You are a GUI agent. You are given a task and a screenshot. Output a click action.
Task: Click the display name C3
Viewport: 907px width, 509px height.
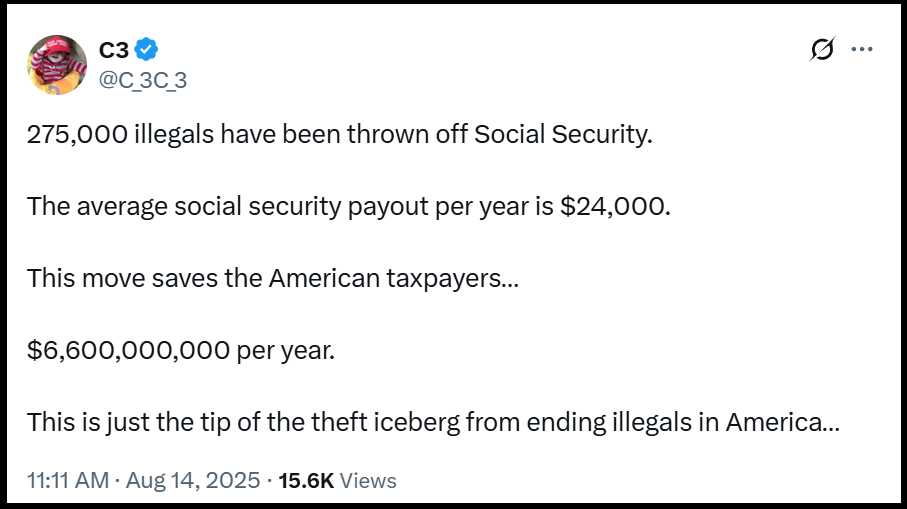113,49
